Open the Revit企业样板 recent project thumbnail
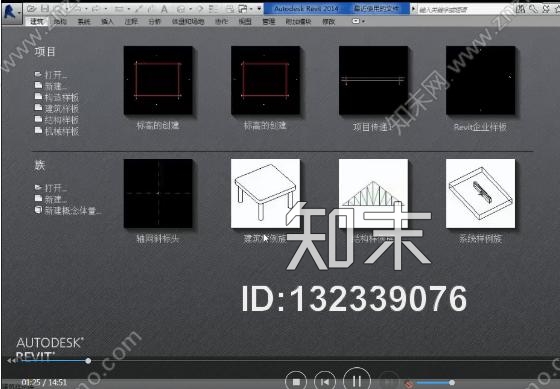 [480, 80]
